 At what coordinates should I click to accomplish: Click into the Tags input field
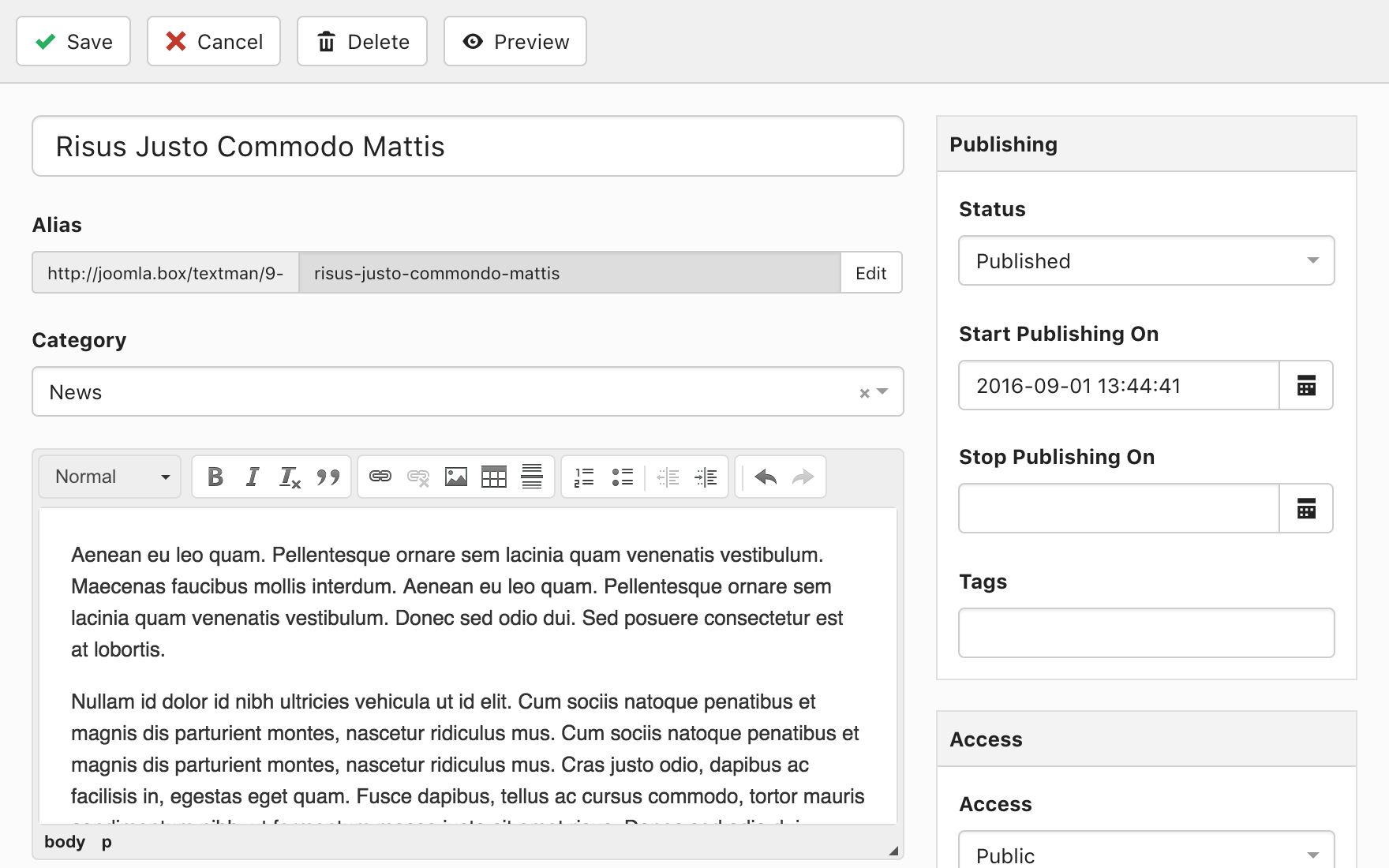coord(1146,633)
